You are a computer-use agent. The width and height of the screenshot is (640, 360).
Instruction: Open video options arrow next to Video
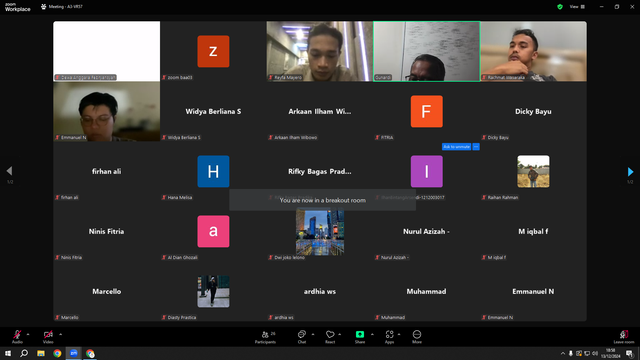click(60, 334)
